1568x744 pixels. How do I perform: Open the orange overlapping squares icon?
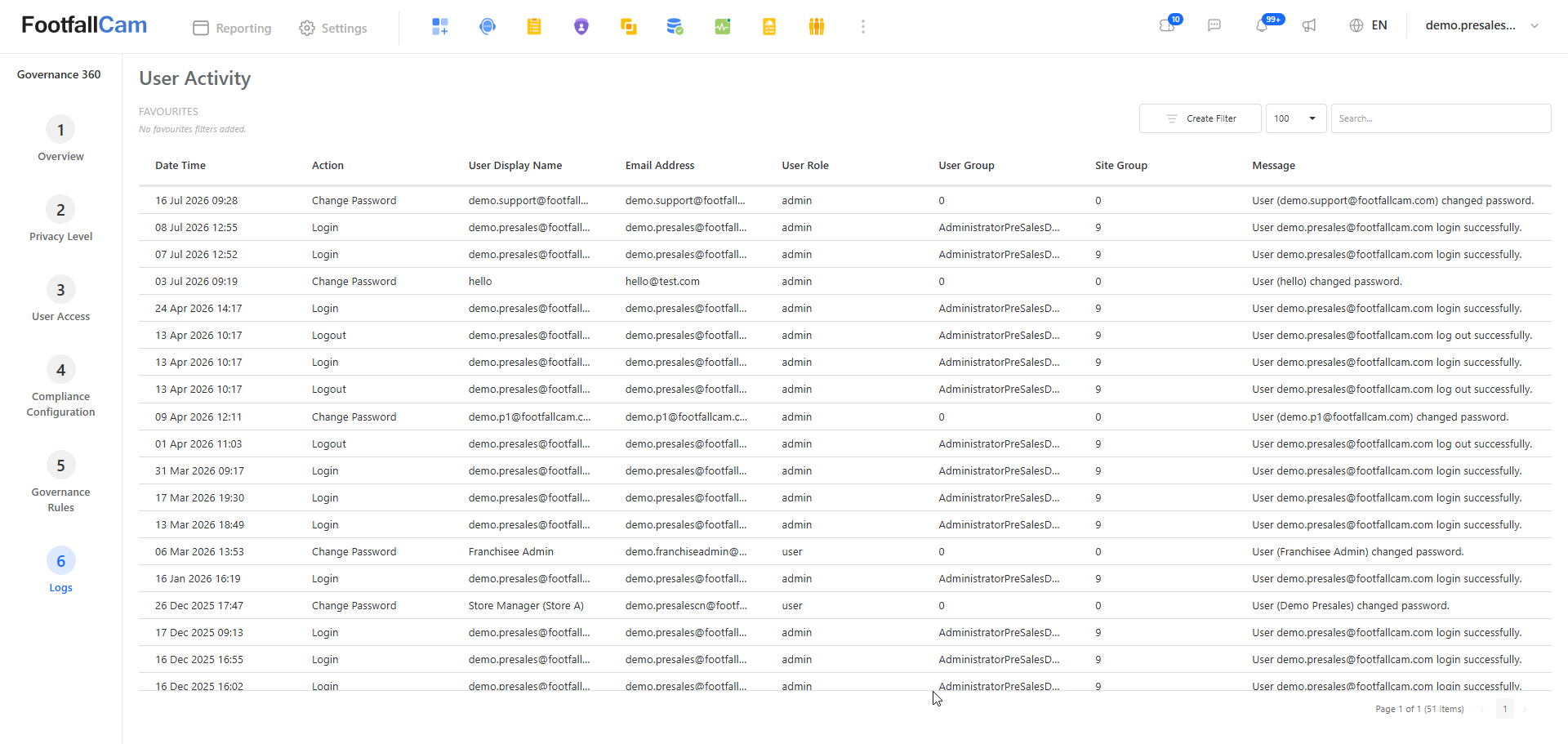click(628, 27)
